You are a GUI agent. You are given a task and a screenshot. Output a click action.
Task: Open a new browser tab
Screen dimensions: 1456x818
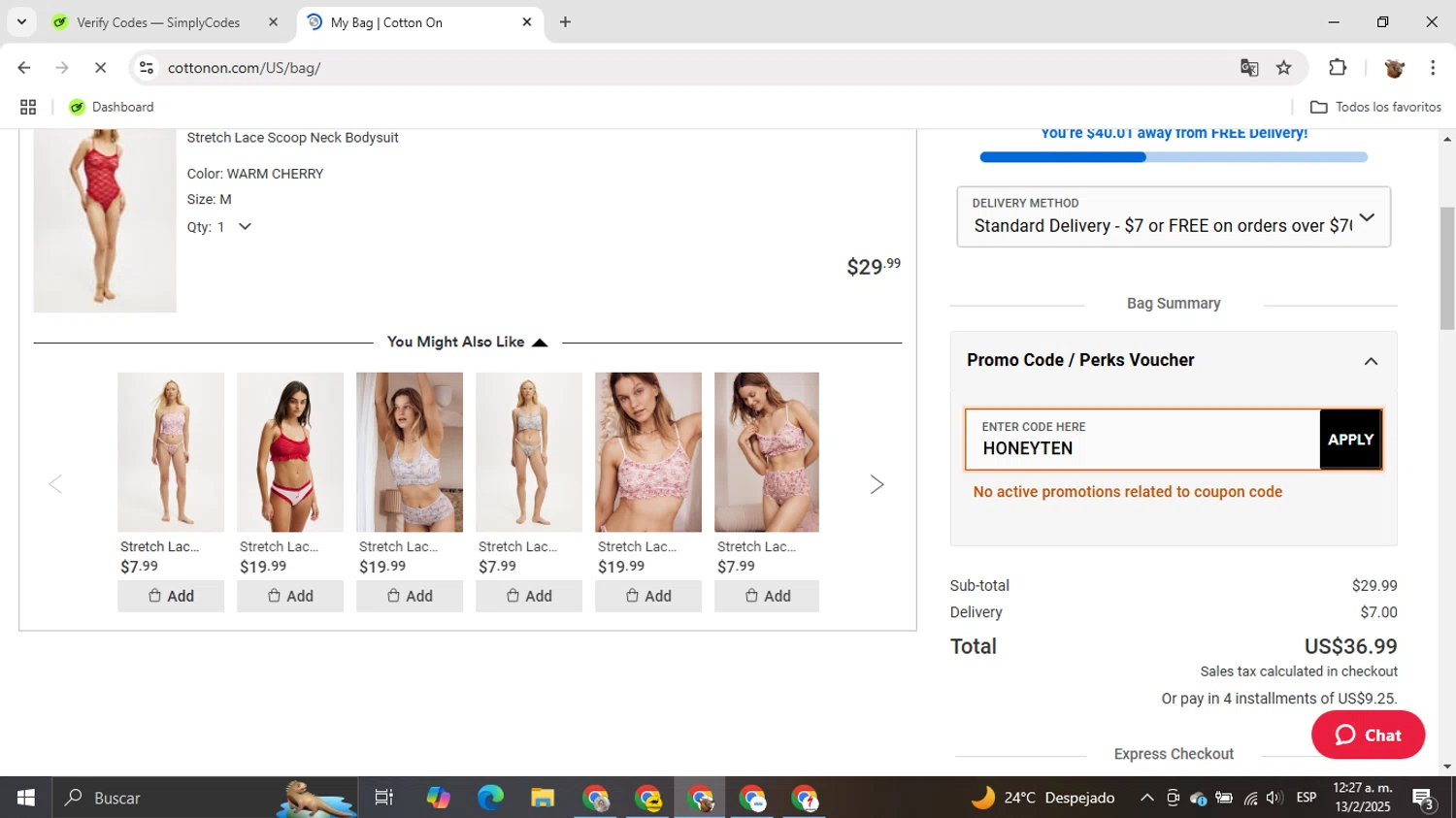pyautogui.click(x=565, y=22)
